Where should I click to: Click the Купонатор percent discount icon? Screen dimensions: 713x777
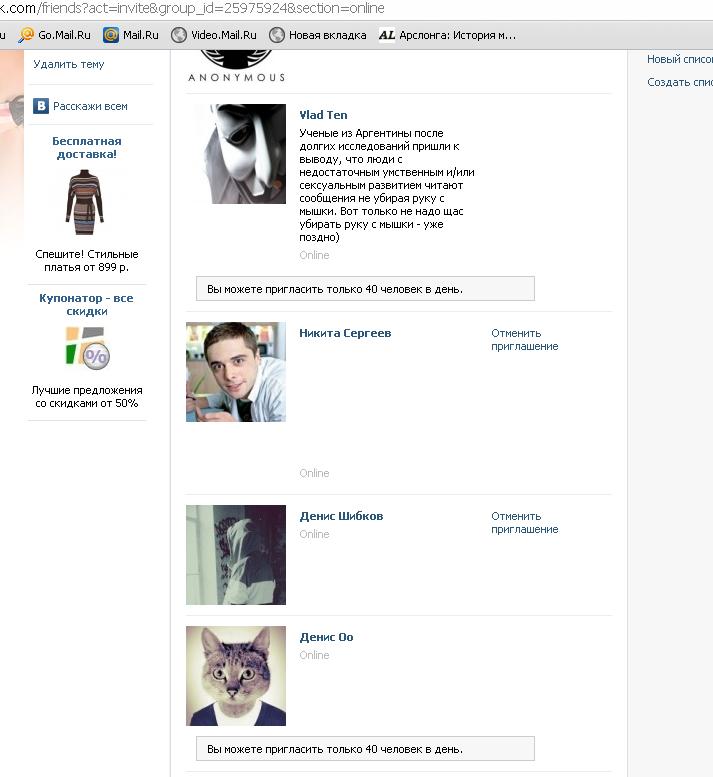pos(88,348)
